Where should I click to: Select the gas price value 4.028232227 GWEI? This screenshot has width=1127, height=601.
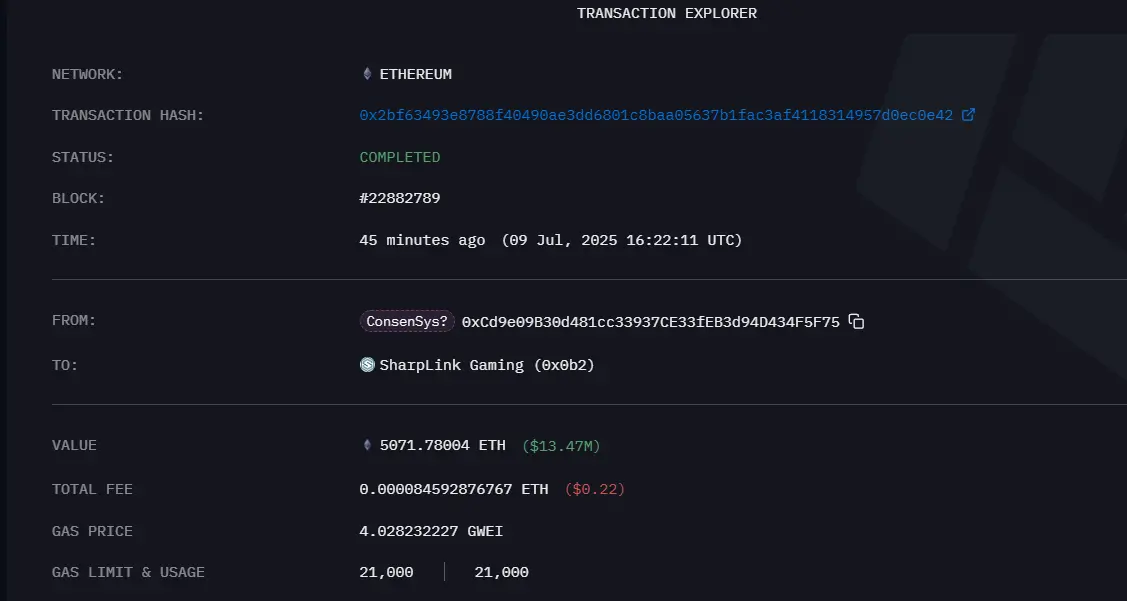[x=430, y=530]
